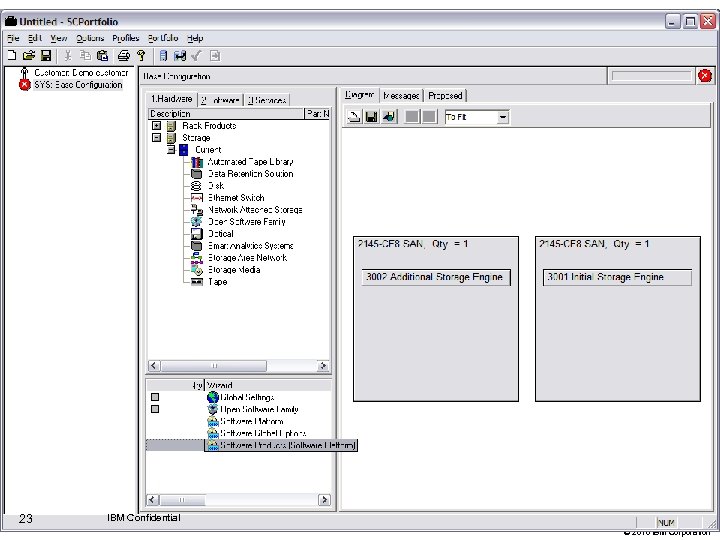Open the Options menu
This screenshot has width=720, height=540.
pos(90,38)
